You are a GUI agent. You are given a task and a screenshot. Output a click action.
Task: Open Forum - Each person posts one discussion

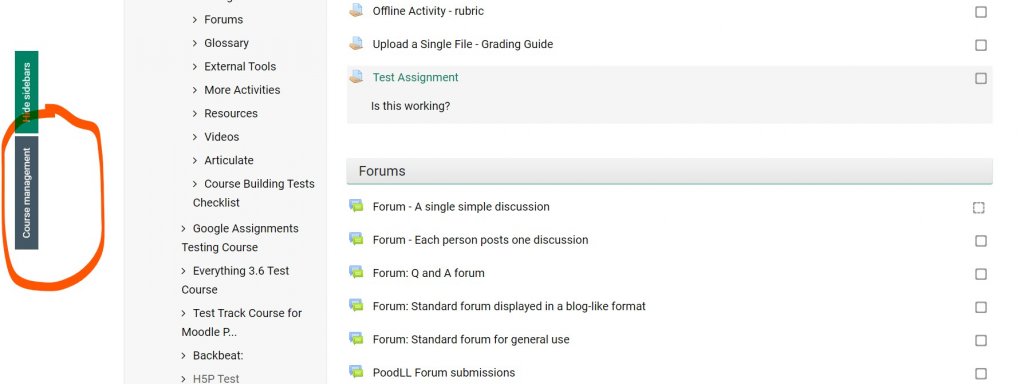481,240
